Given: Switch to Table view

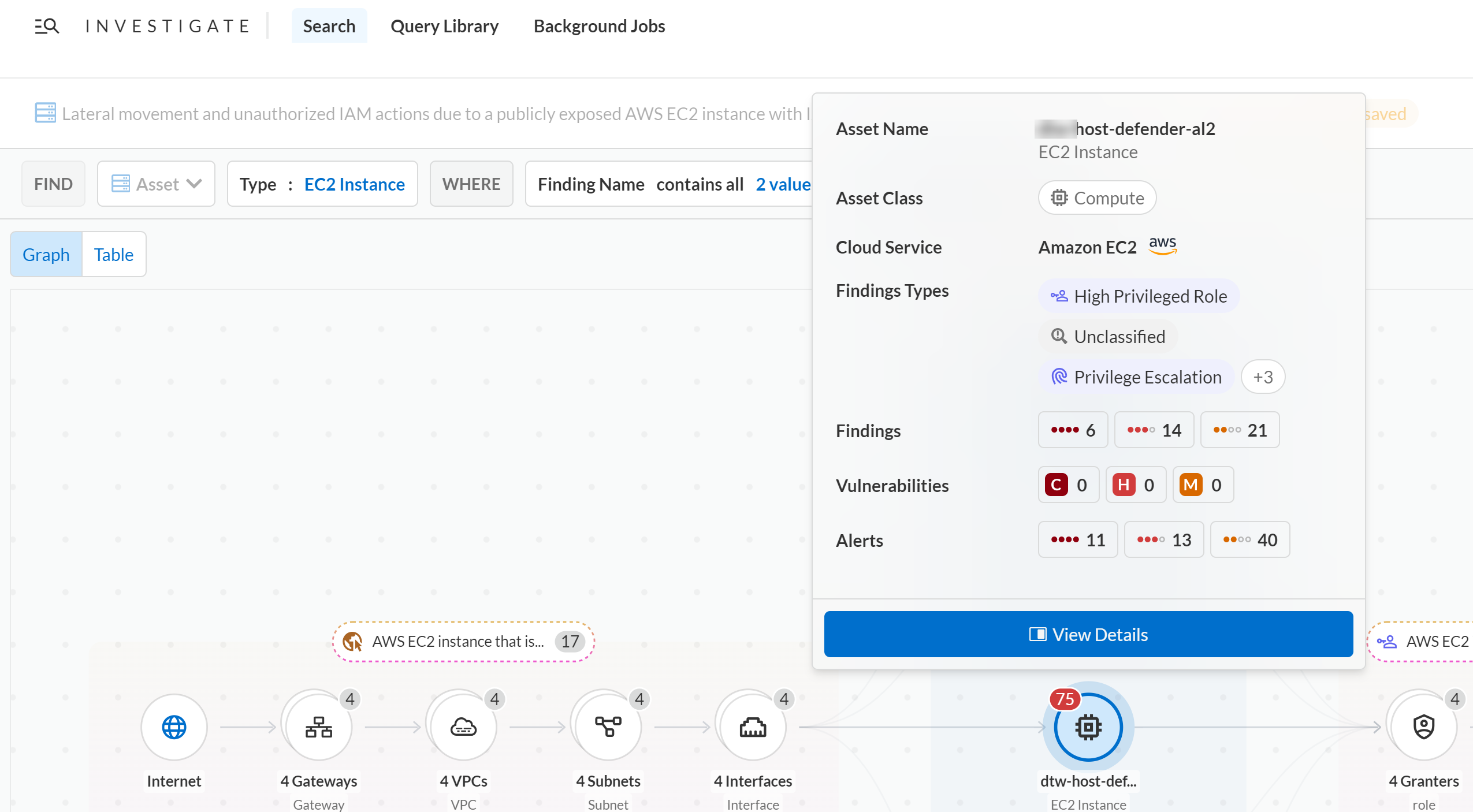Looking at the screenshot, I should pos(114,254).
